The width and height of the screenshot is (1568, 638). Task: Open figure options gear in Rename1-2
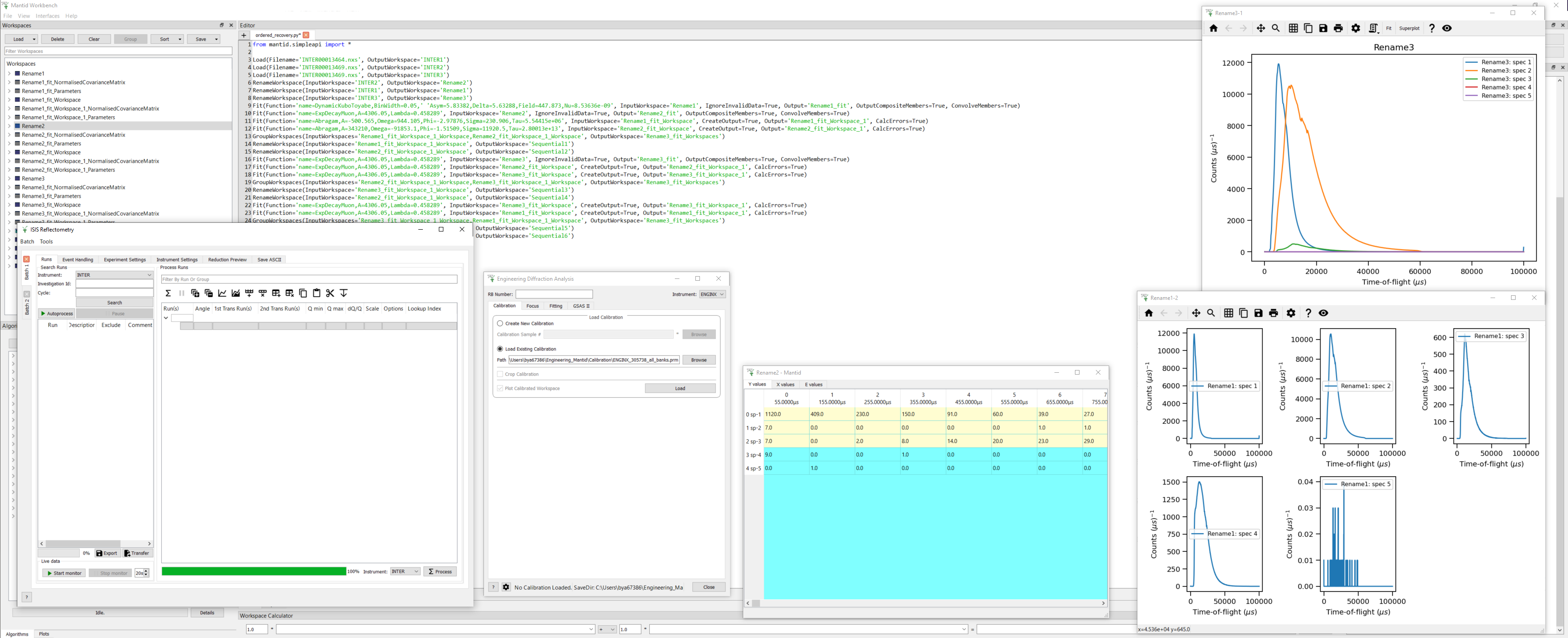[x=1291, y=313]
